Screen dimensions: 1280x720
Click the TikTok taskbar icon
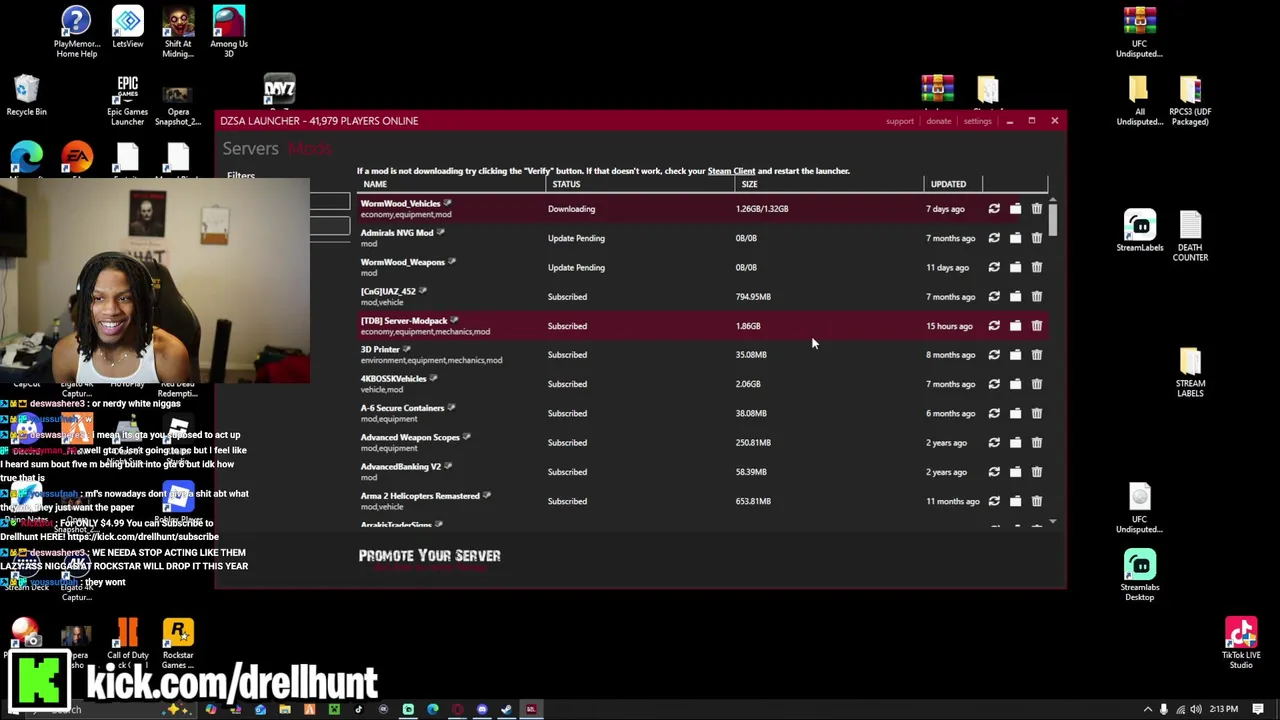pyautogui.click(x=358, y=710)
